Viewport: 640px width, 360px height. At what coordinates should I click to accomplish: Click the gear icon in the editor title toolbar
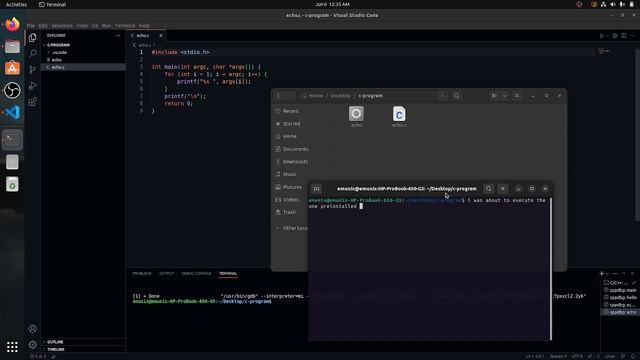[615, 36]
